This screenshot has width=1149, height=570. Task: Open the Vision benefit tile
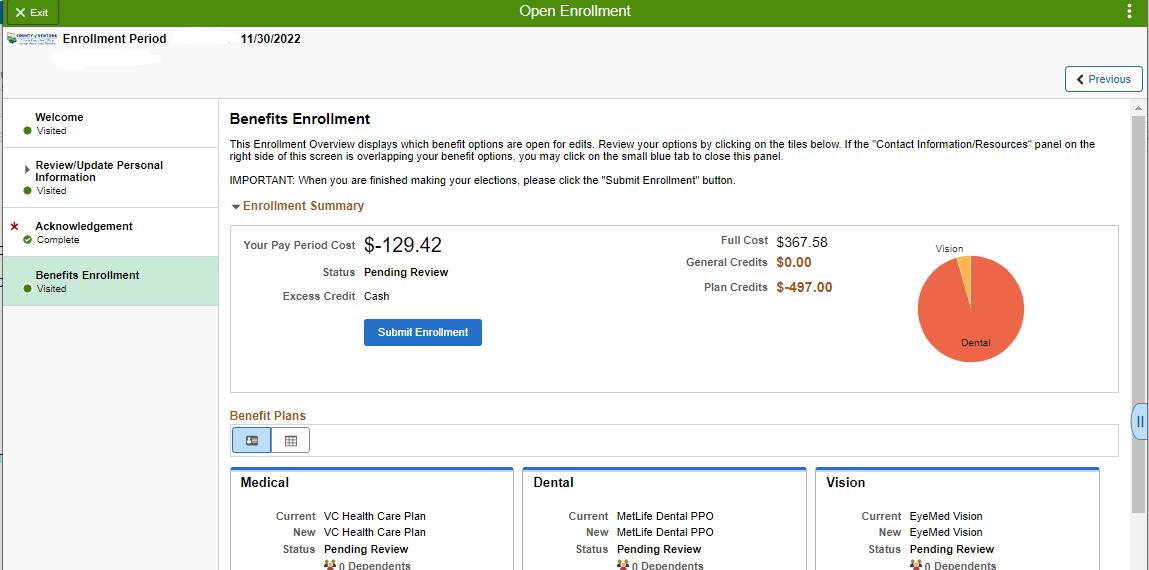click(x=957, y=519)
